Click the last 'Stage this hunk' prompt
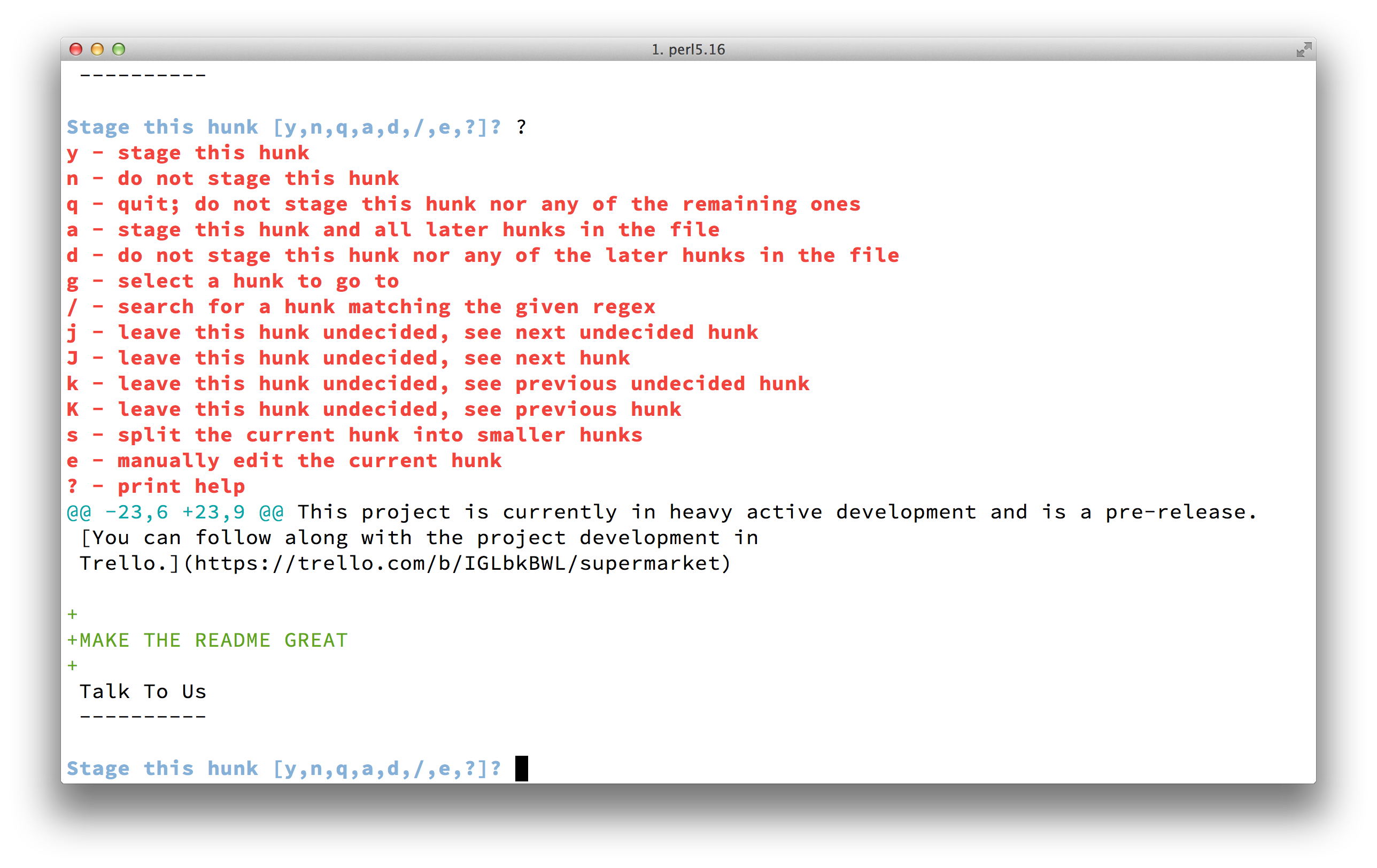 (x=284, y=769)
